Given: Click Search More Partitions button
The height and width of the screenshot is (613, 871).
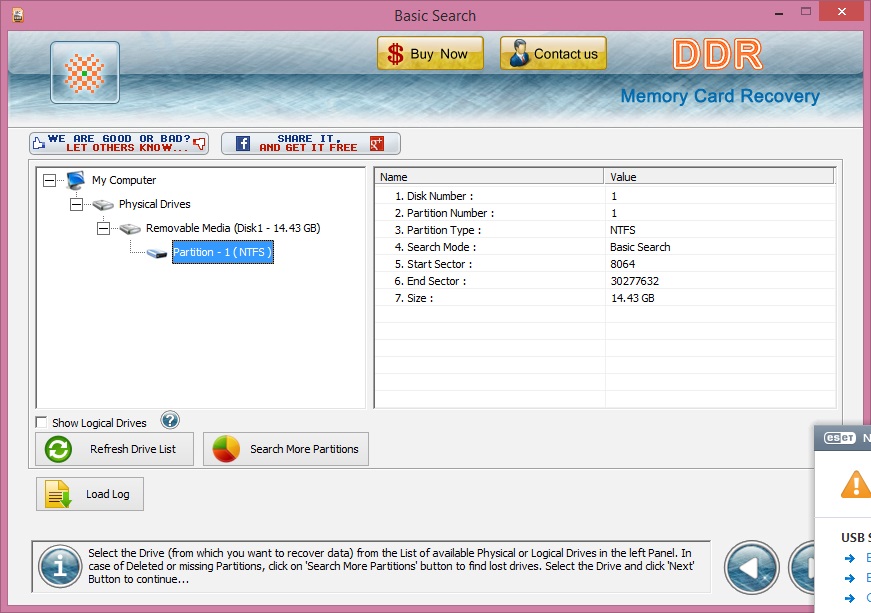Looking at the screenshot, I should click(x=286, y=449).
